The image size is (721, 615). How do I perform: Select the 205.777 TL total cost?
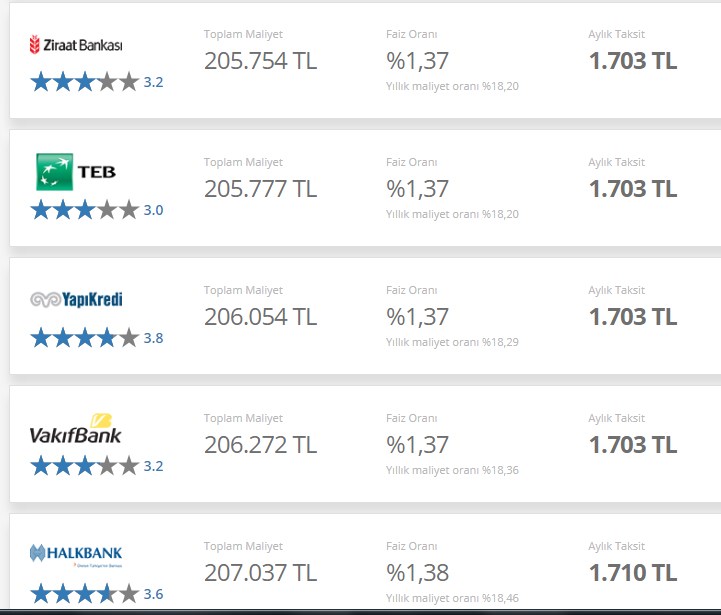click(261, 189)
